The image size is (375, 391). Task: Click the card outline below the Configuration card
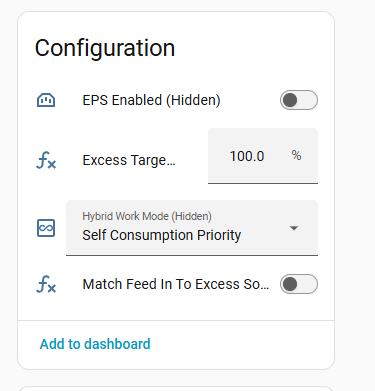pyautogui.click(x=177, y=388)
